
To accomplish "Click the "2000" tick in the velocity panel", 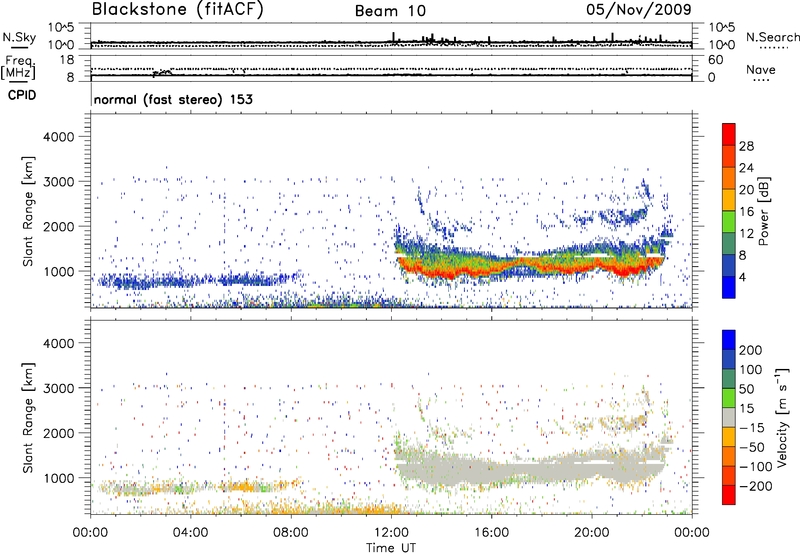I will coord(59,433).
